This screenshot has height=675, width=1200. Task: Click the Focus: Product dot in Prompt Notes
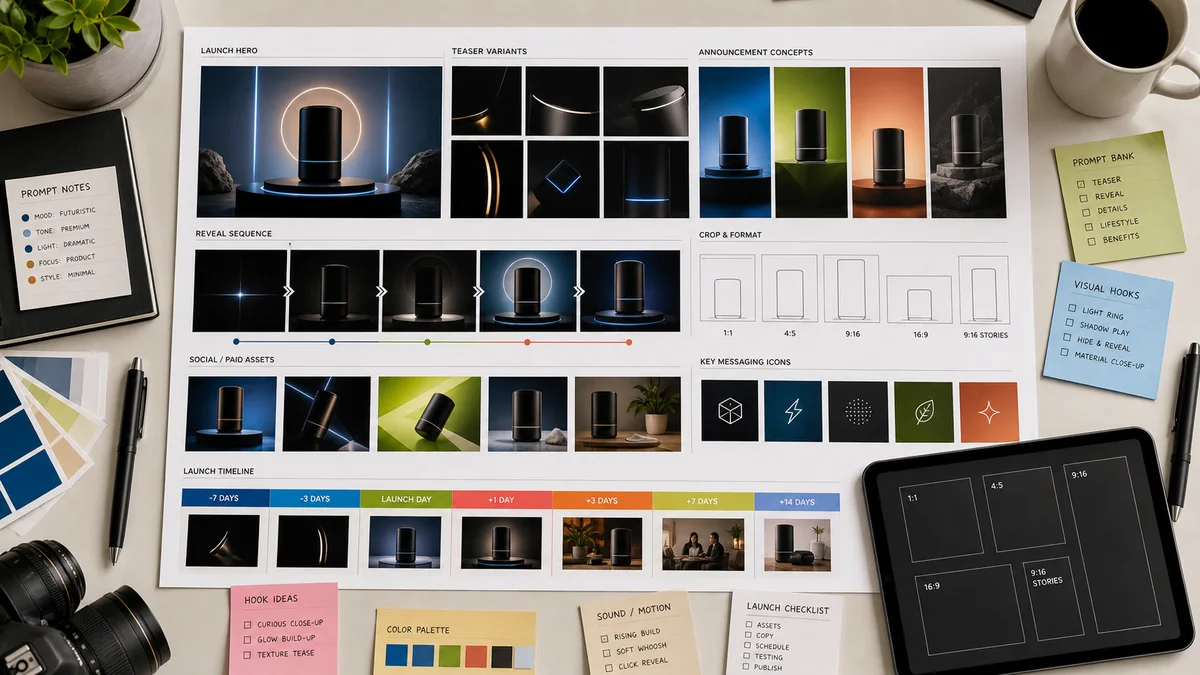click(x=28, y=264)
